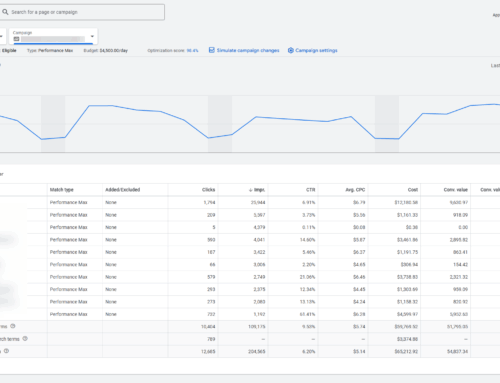This screenshot has width=500, height=383.
Task: Click the '2.20%' CTR cell
Action: click(x=309, y=265)
